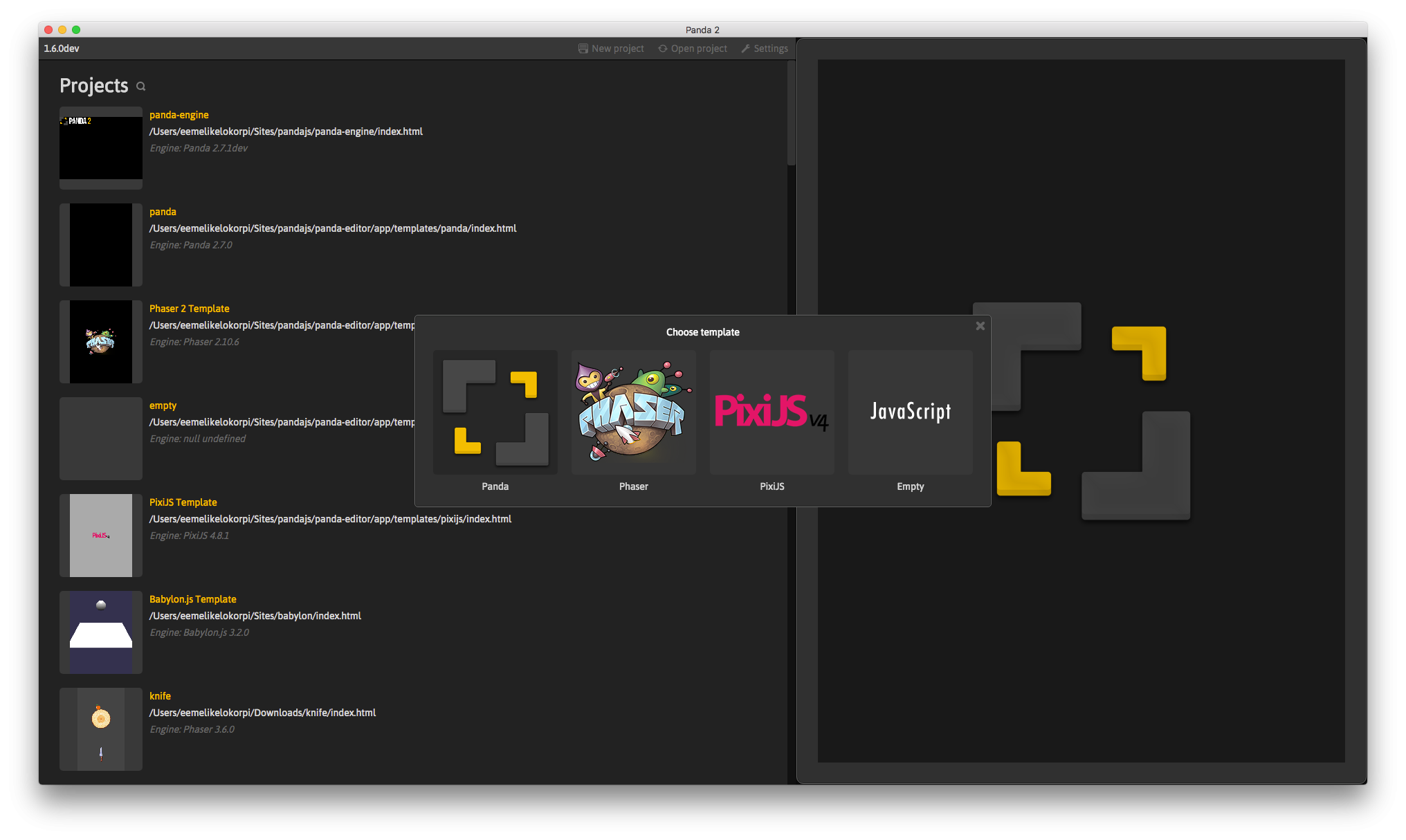The width and height of the screenshot is (1406, 840).
Task: Click the Empty label under the template
Action: pyautogui.click(x=911, y=486)
